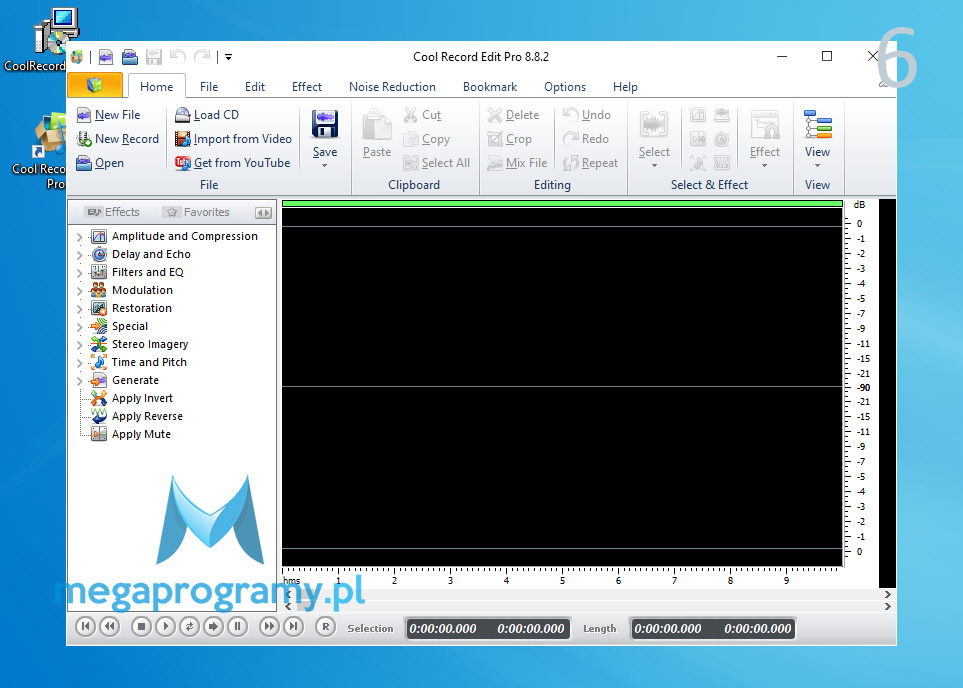
Task: Toggle the loop playback button
Action: (x=189, y=627)
